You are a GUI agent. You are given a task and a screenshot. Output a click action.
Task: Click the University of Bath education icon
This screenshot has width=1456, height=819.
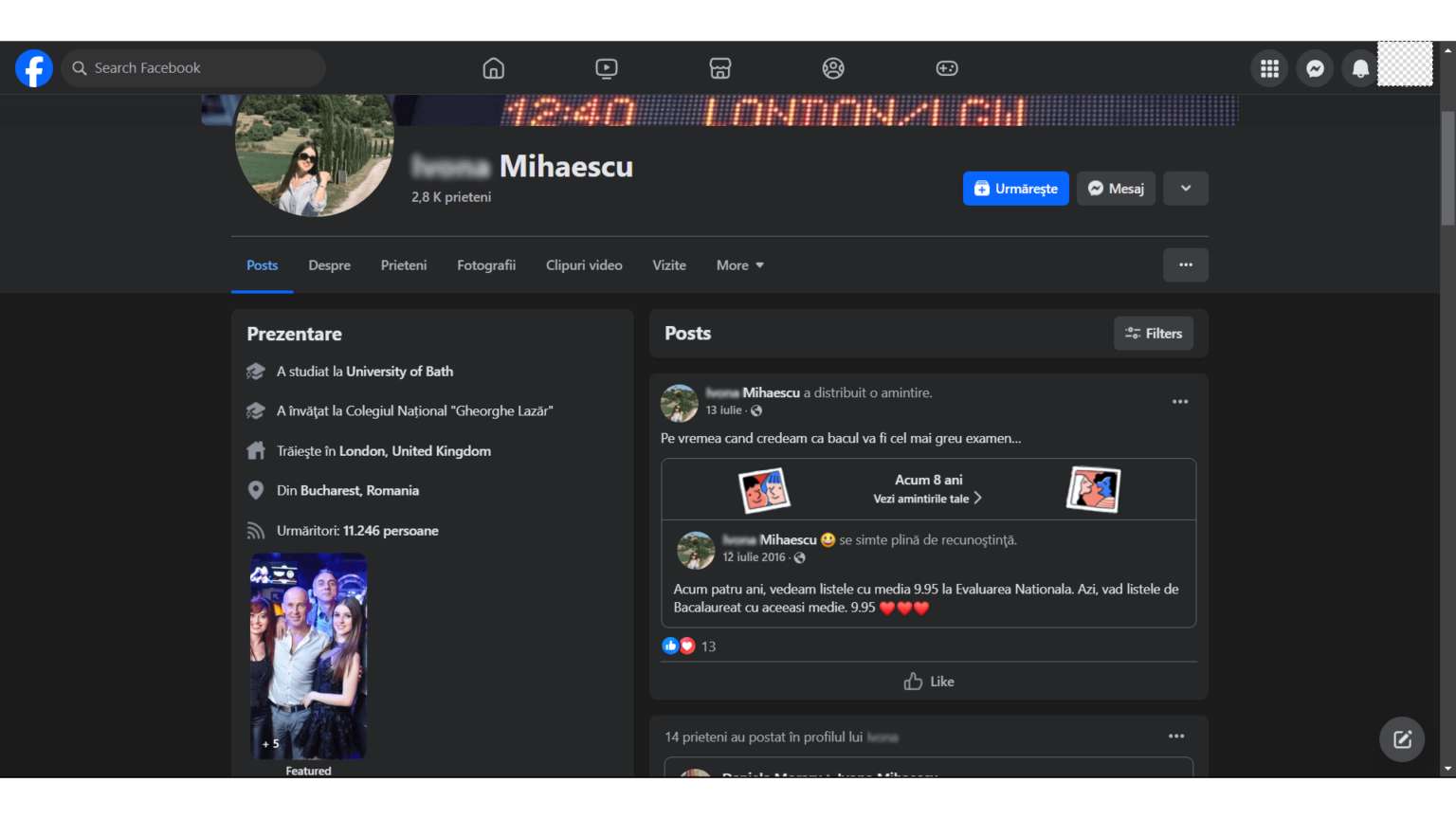point(256,372)
